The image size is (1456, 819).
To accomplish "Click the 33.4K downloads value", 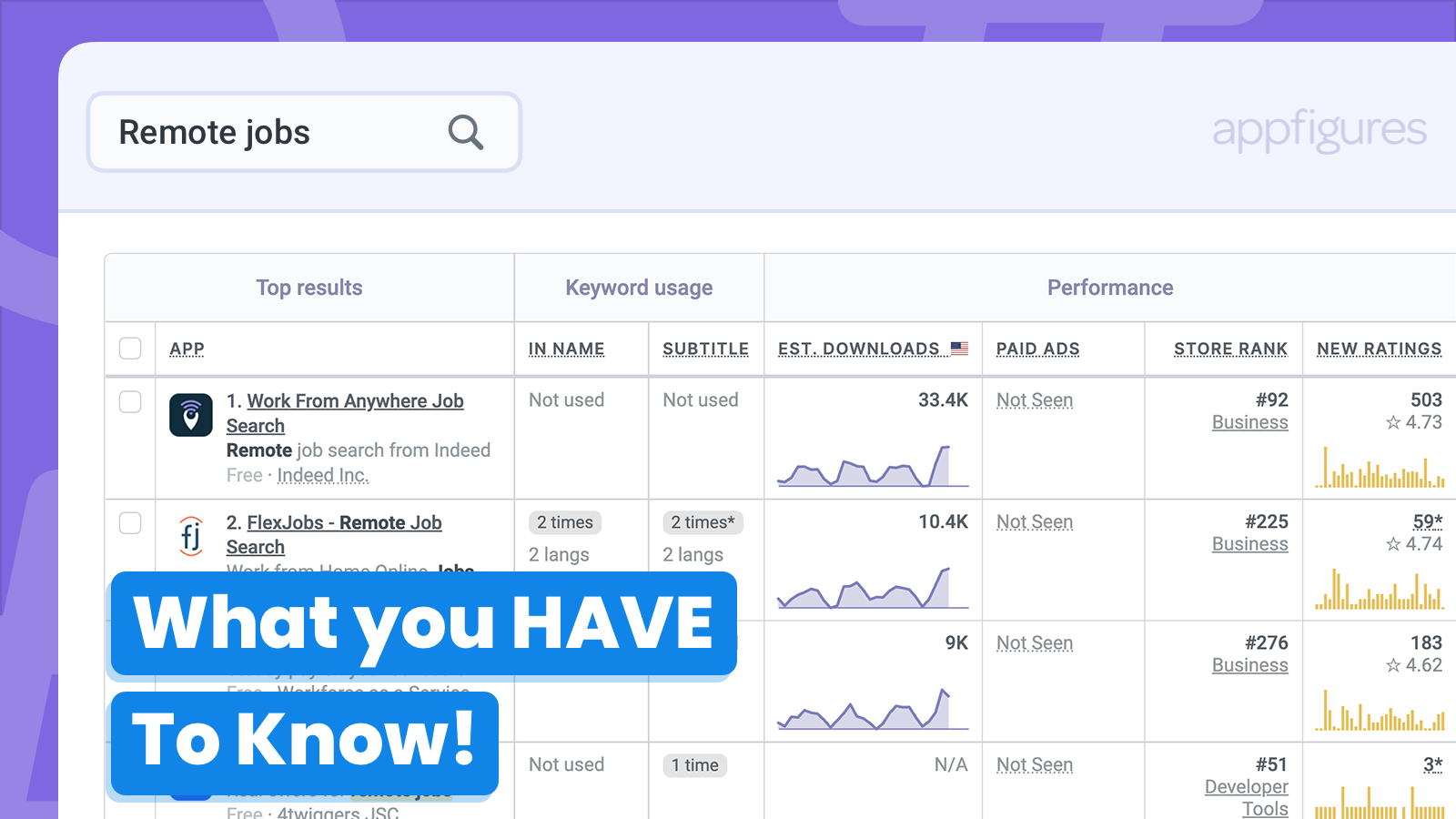I will pos(943,400).
